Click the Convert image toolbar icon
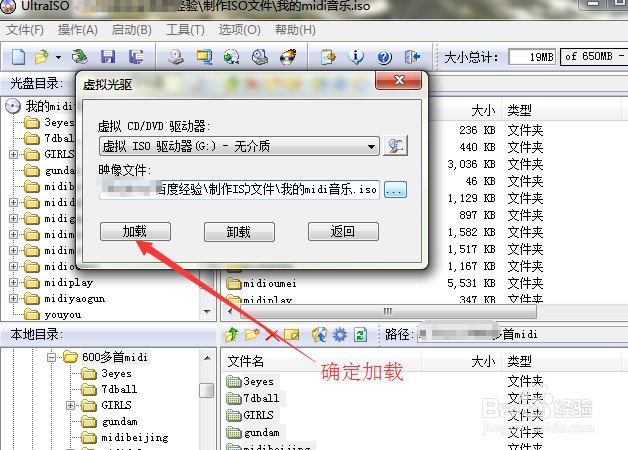The height and width of the screenshot is (450, 628). coord(232,57)
